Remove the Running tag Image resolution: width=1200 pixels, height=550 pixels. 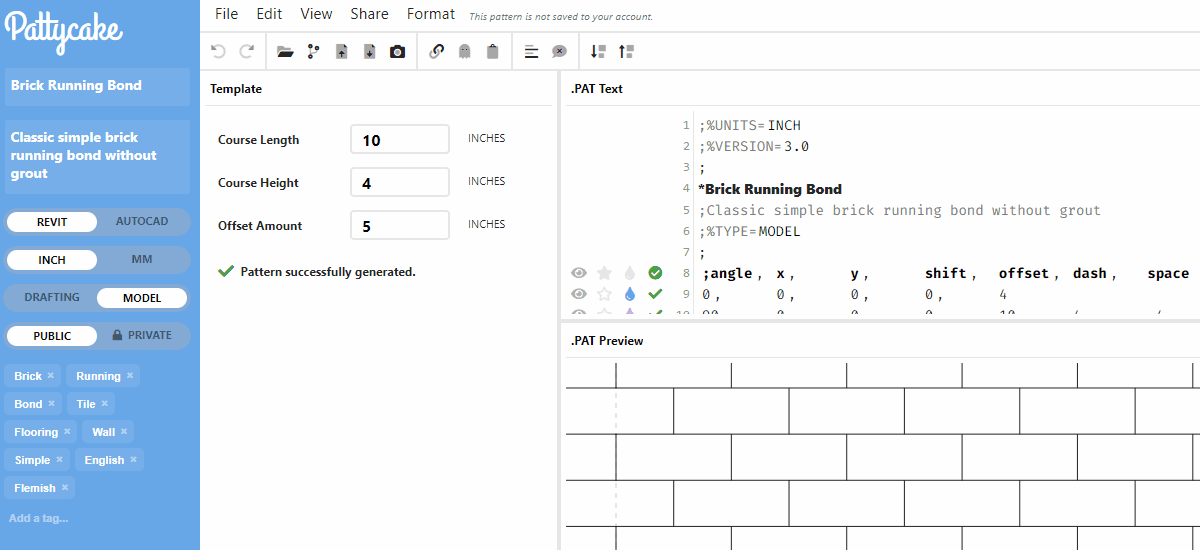tap(129, 376)
